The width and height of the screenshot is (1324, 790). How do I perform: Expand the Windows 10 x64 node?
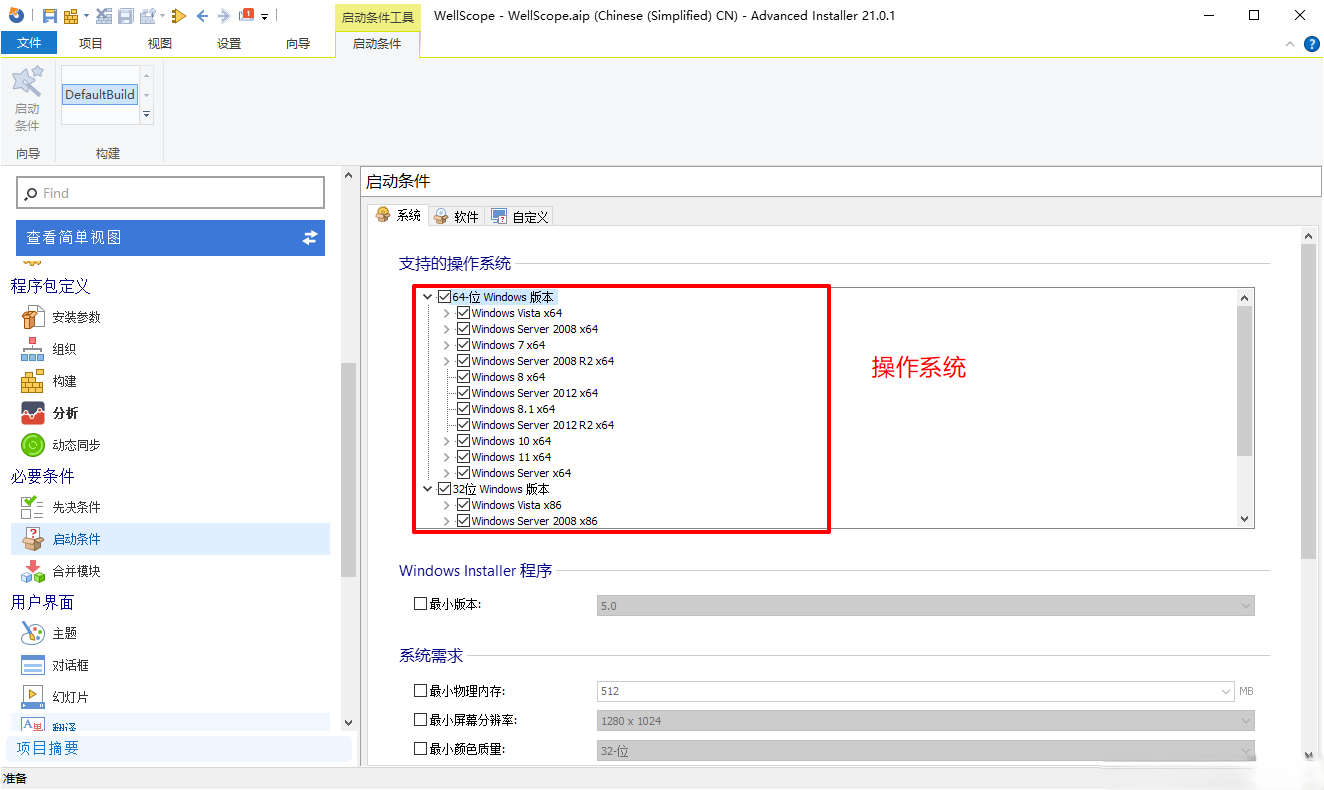[446, 441]
